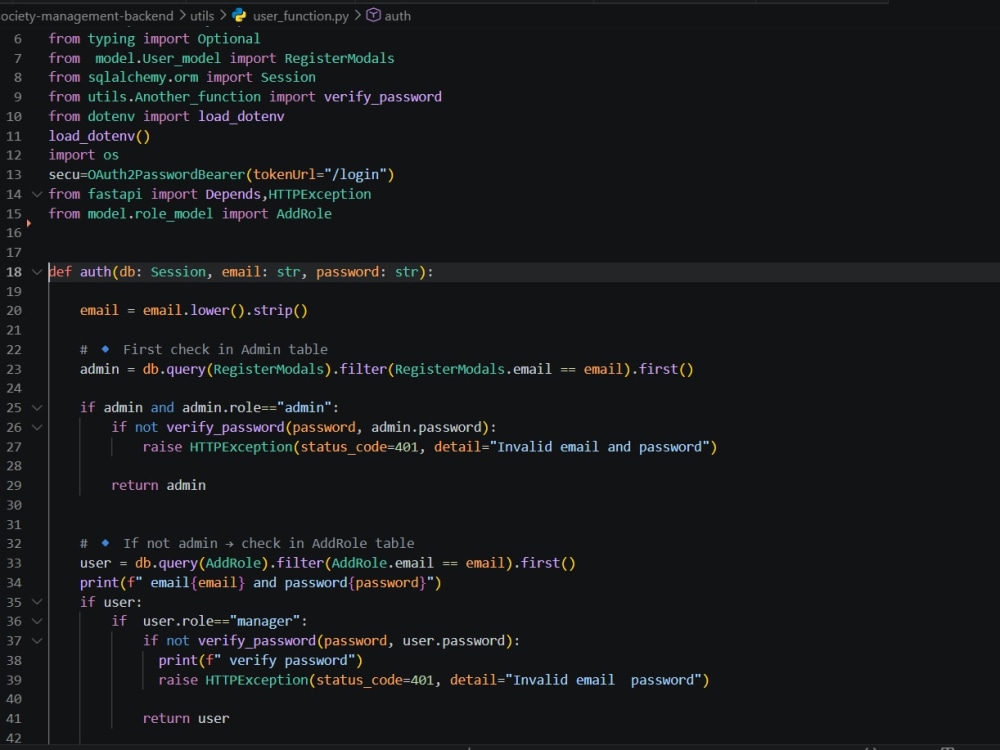This screenshot has width=1000, height=750.
Task: Click on 'RegisterModals' import on line 7
Action: click(x=339, y=58)
